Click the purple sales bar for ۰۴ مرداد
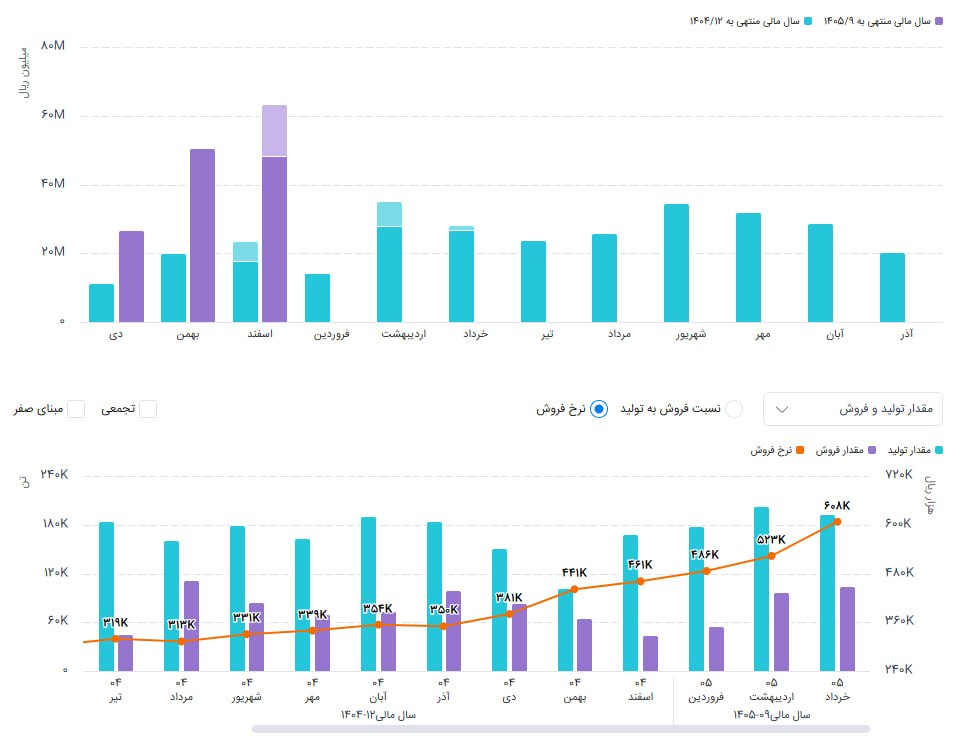This screenshot has width=963, height=752. (192, 625)
